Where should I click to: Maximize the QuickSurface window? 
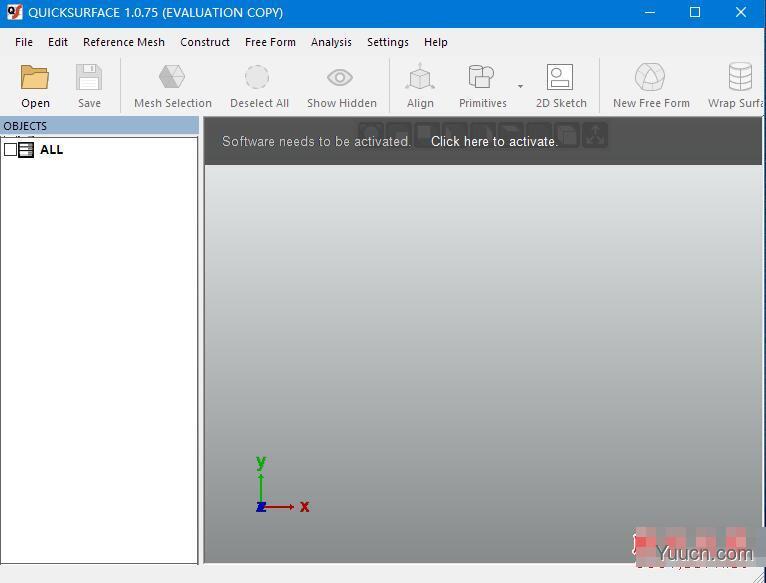[x=695, y=12]
